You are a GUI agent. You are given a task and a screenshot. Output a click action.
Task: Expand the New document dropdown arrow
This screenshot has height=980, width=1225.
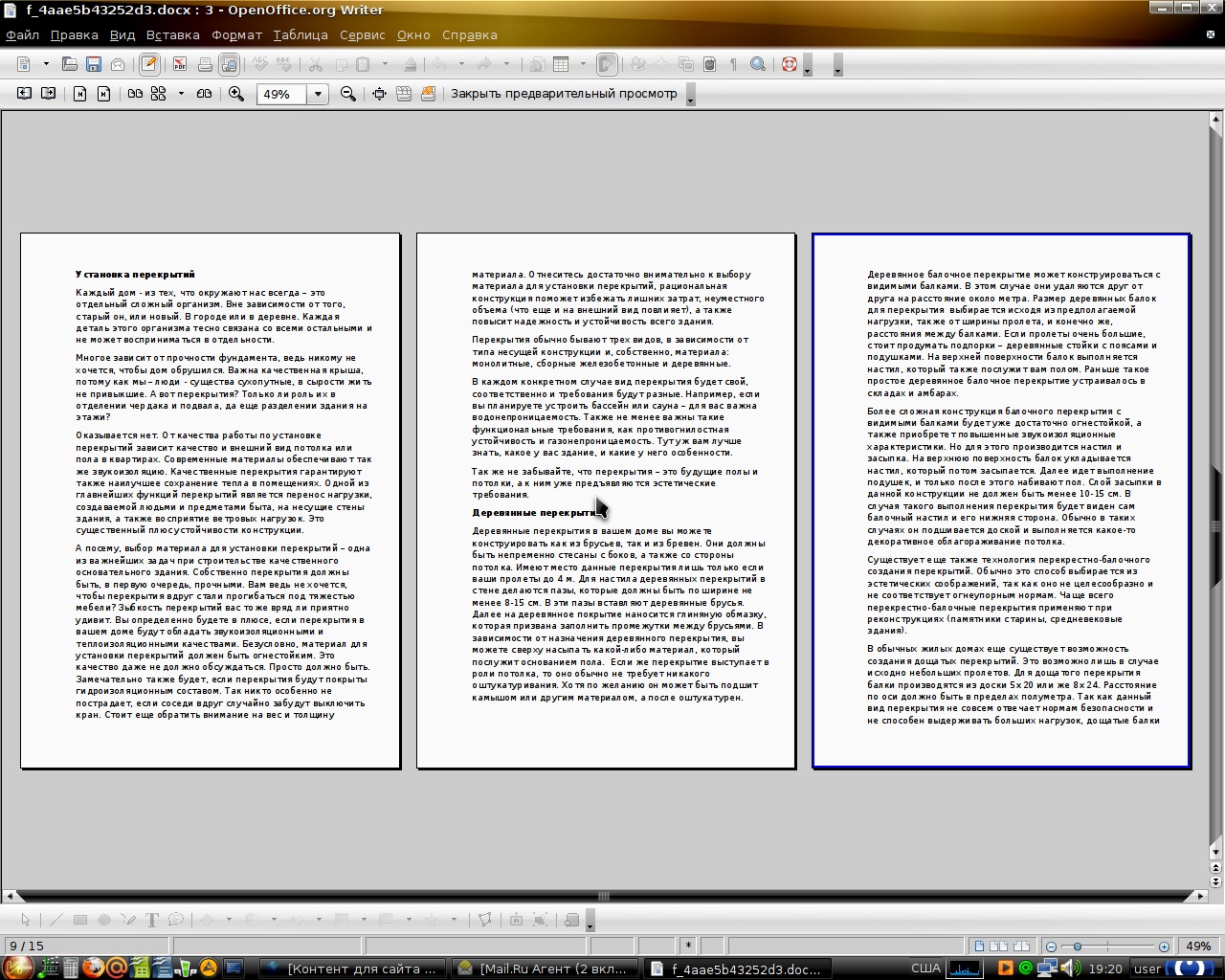[x=46, y=65]
